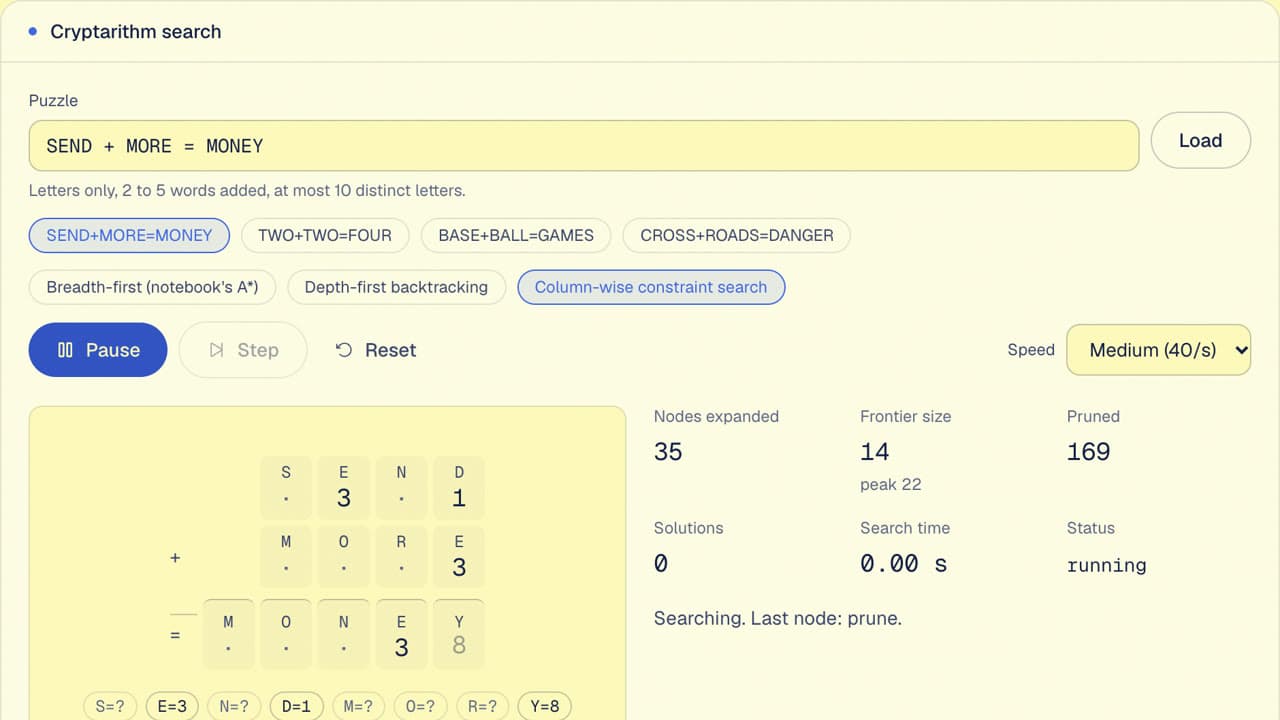Screen dimensions: 1280x720
Task: Click the running status text
Action: (x=1106, y=565)
